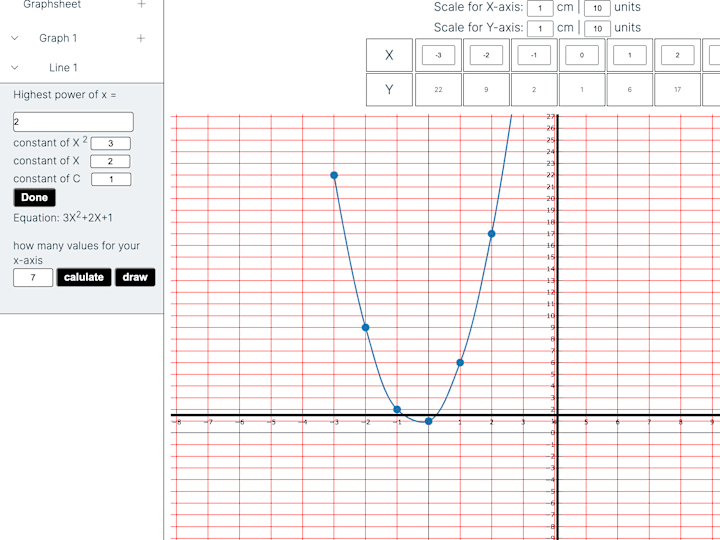The image size is (720, 540).
Task: Select the Graphsheet tree item
Action: (x=52, y=5)
